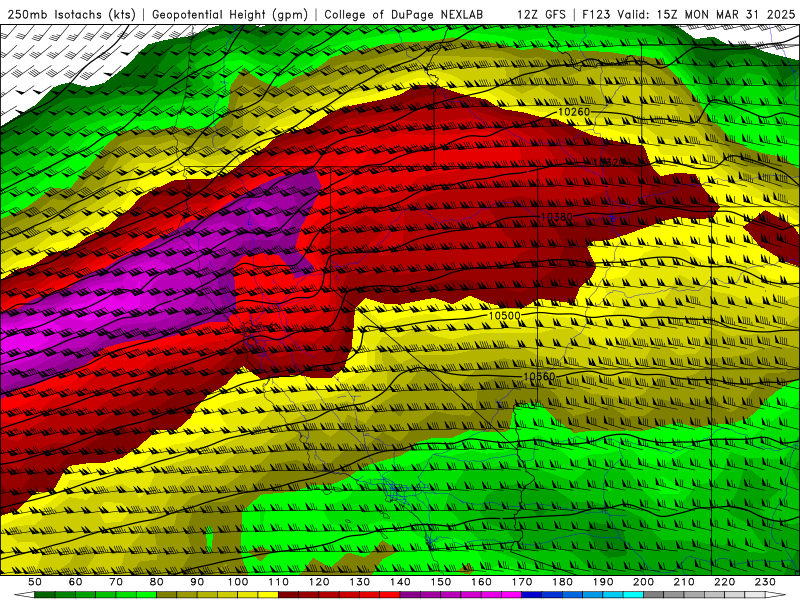Click the 140 knot legend value
The image size is (800, 600).
(x=400, y=582)
